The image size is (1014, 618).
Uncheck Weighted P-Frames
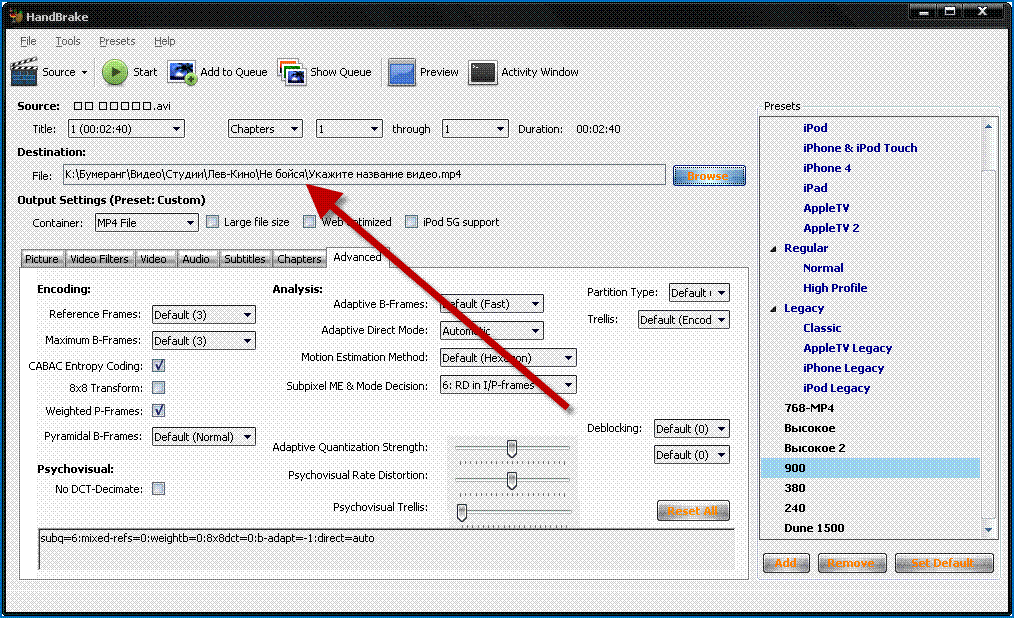[158, 410]
